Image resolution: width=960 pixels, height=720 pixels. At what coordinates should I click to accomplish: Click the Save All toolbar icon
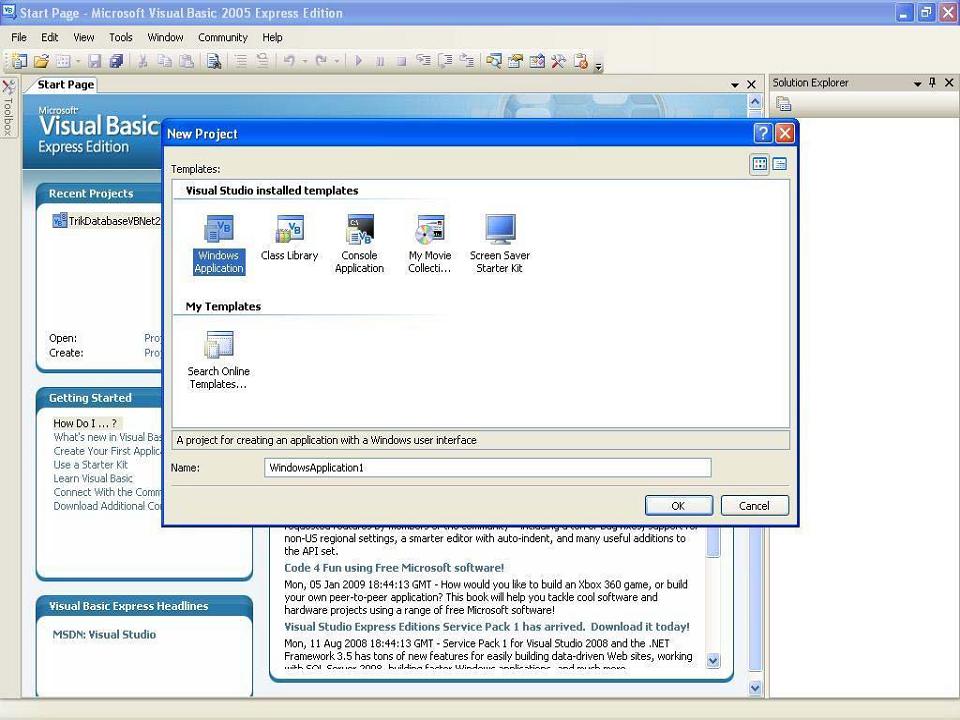(116, 61)
